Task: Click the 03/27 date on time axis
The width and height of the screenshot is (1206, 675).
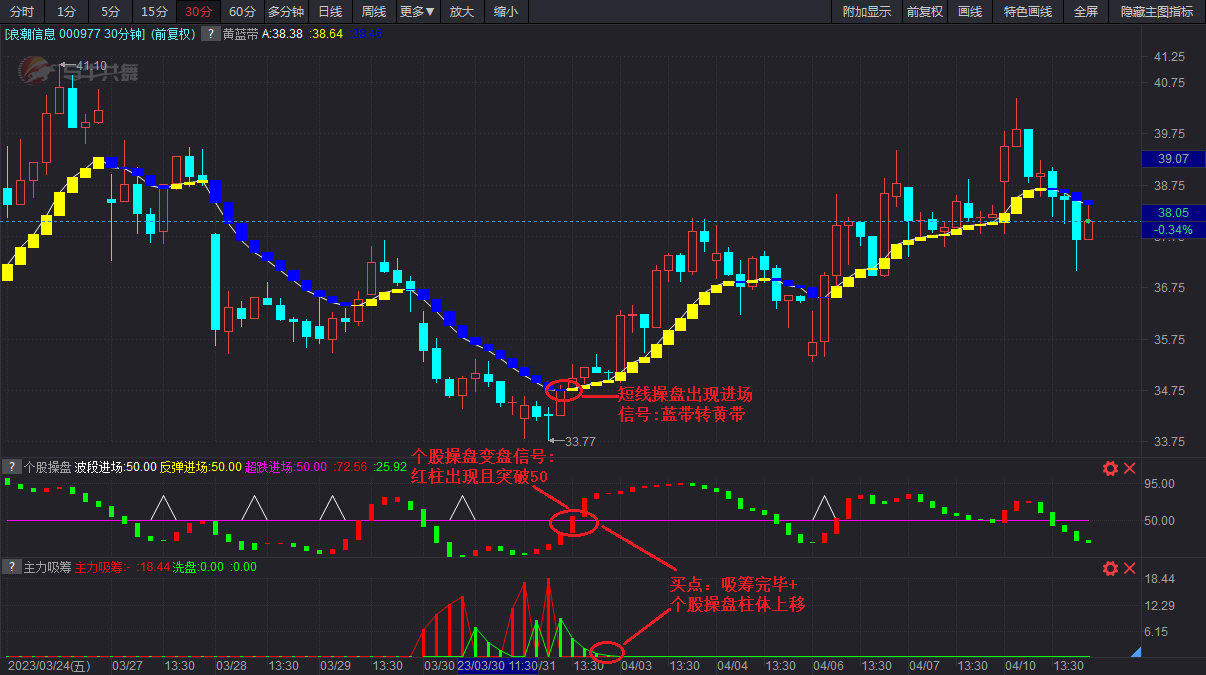Action: click(x=127, y=665)
